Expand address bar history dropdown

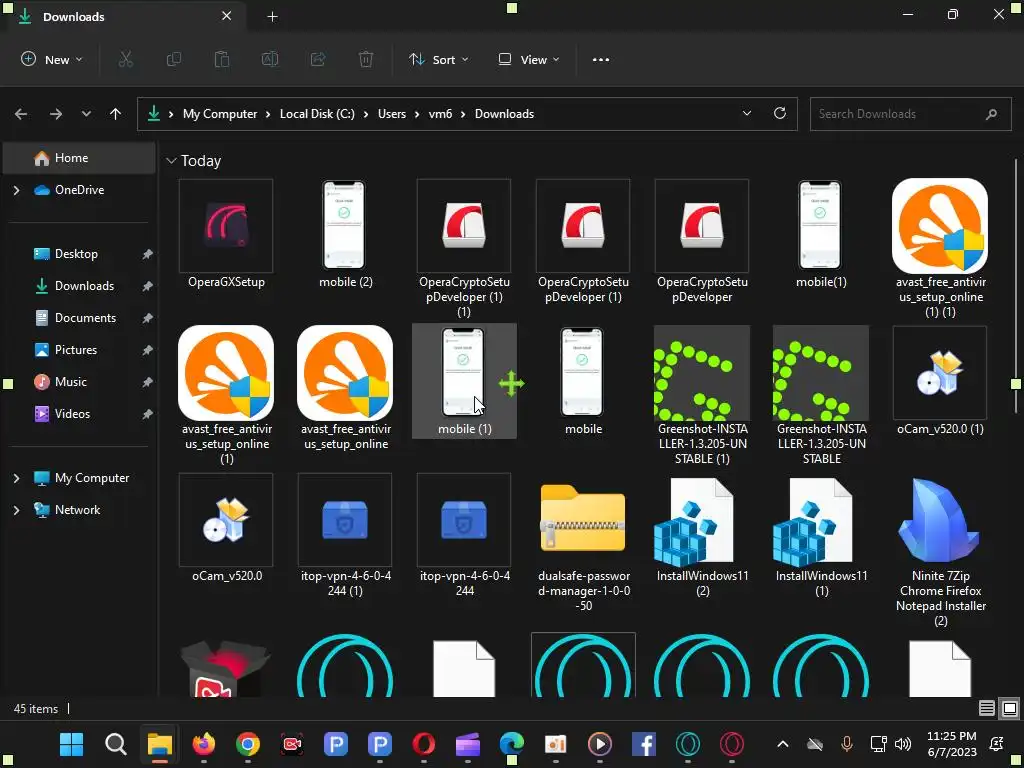click(746, 114)
